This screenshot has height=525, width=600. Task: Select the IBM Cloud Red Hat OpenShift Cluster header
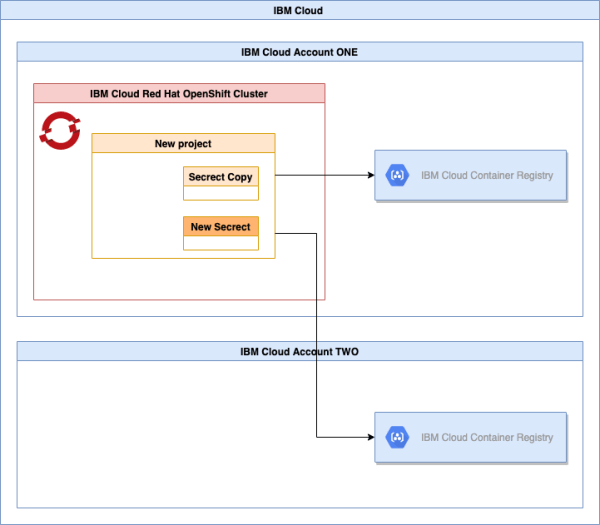179,94
